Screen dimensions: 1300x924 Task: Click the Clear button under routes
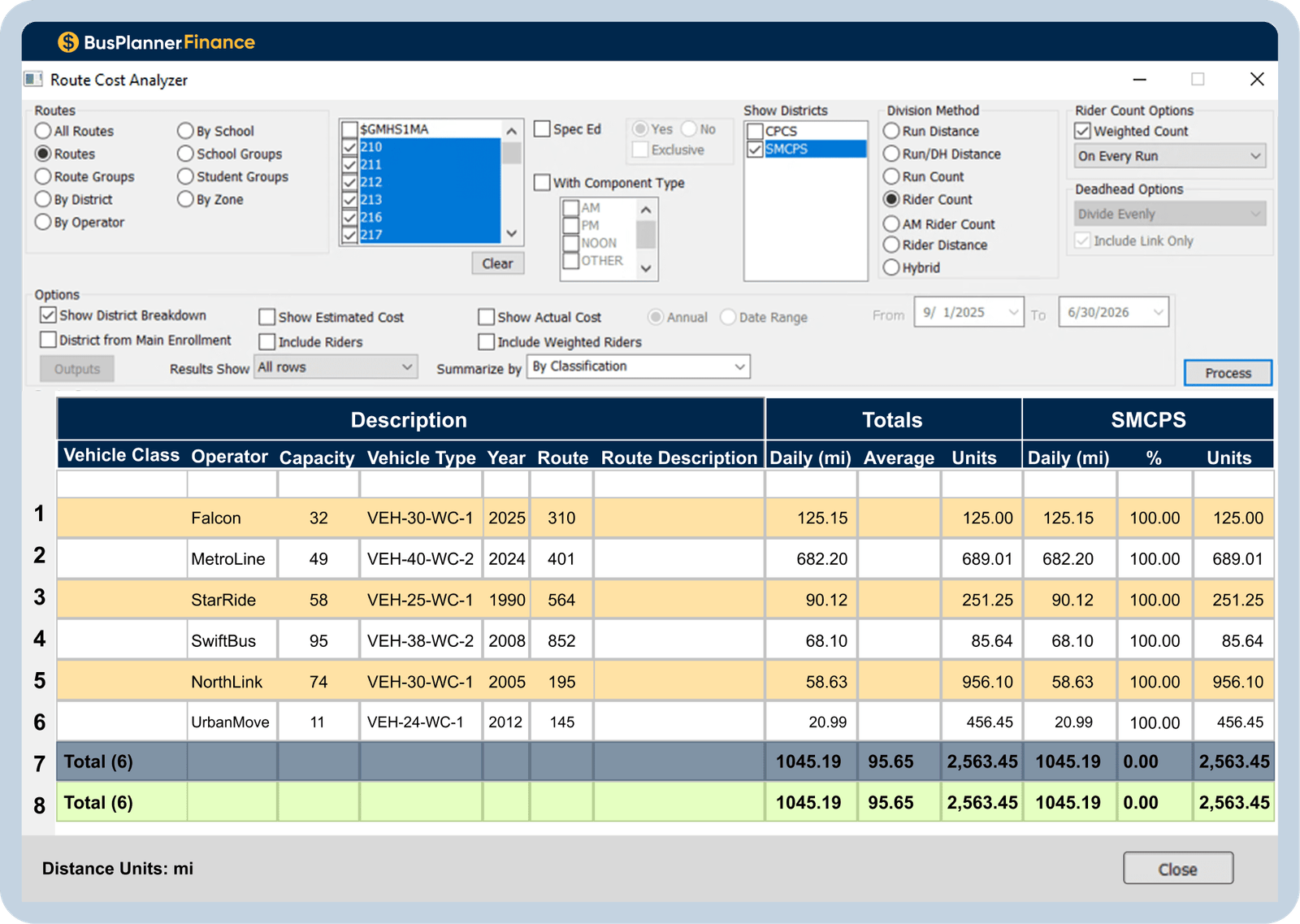[x=497, y=263]
